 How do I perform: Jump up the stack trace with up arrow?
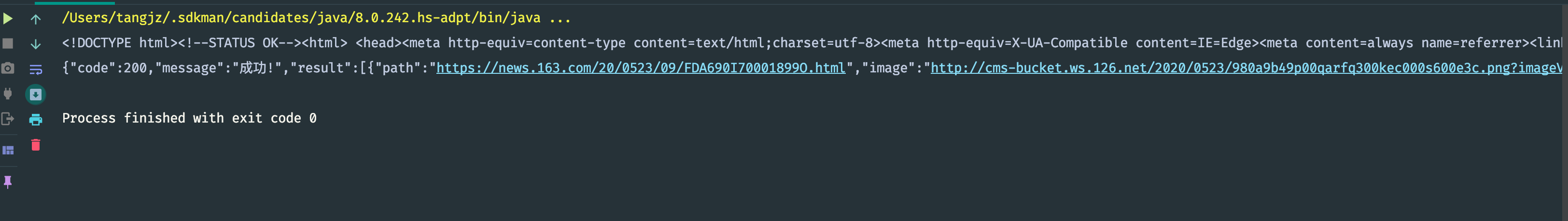coord(36,19)
